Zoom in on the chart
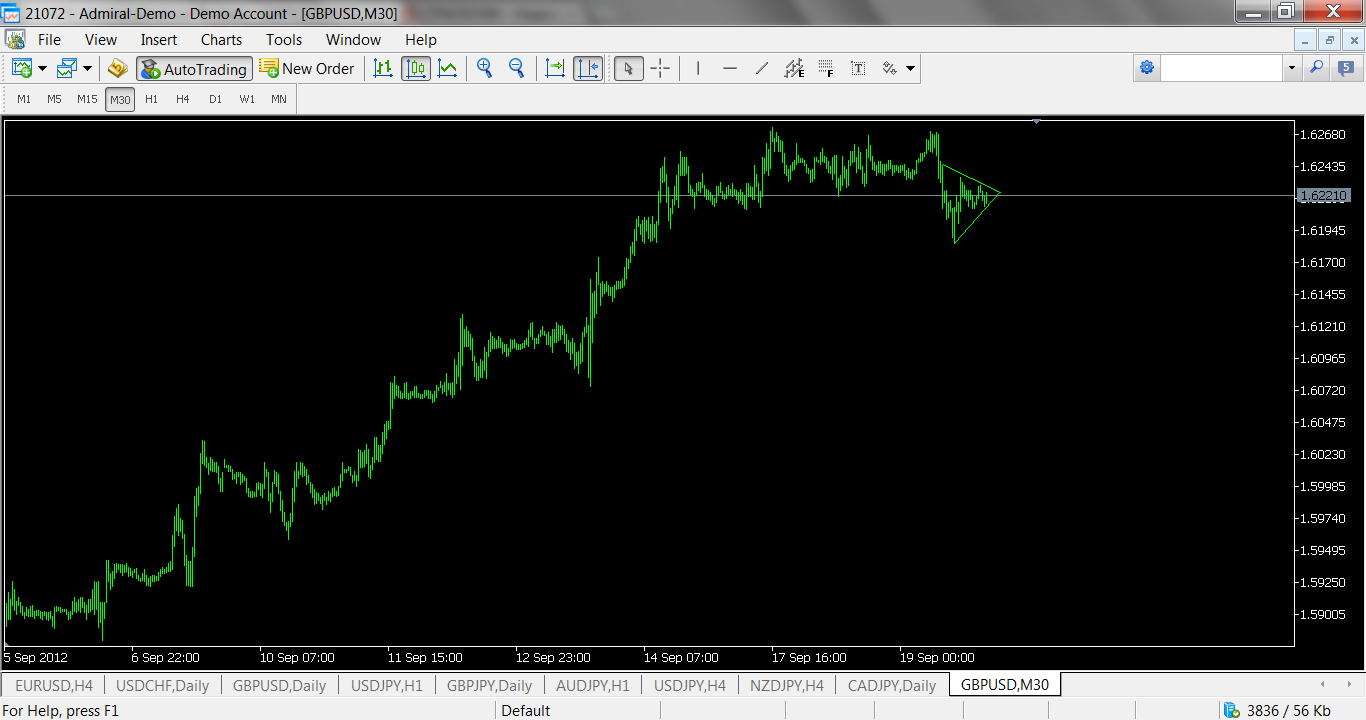The height and width of the screenshot is (720, 1366). tap(485, 69)
